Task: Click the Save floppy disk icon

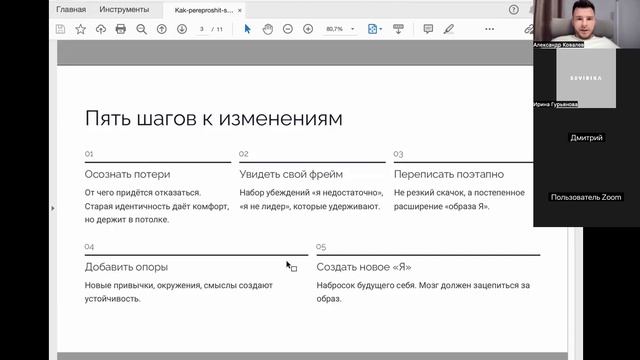Action: [x=60, y=29]
